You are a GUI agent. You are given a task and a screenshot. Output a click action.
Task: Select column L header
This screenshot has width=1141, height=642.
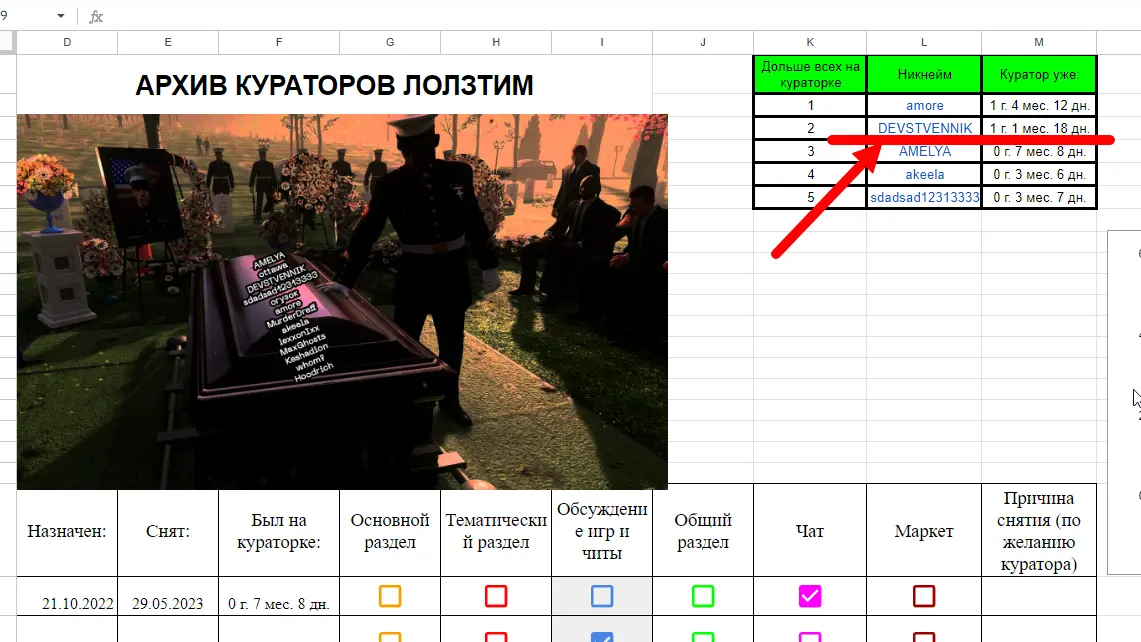924,42
